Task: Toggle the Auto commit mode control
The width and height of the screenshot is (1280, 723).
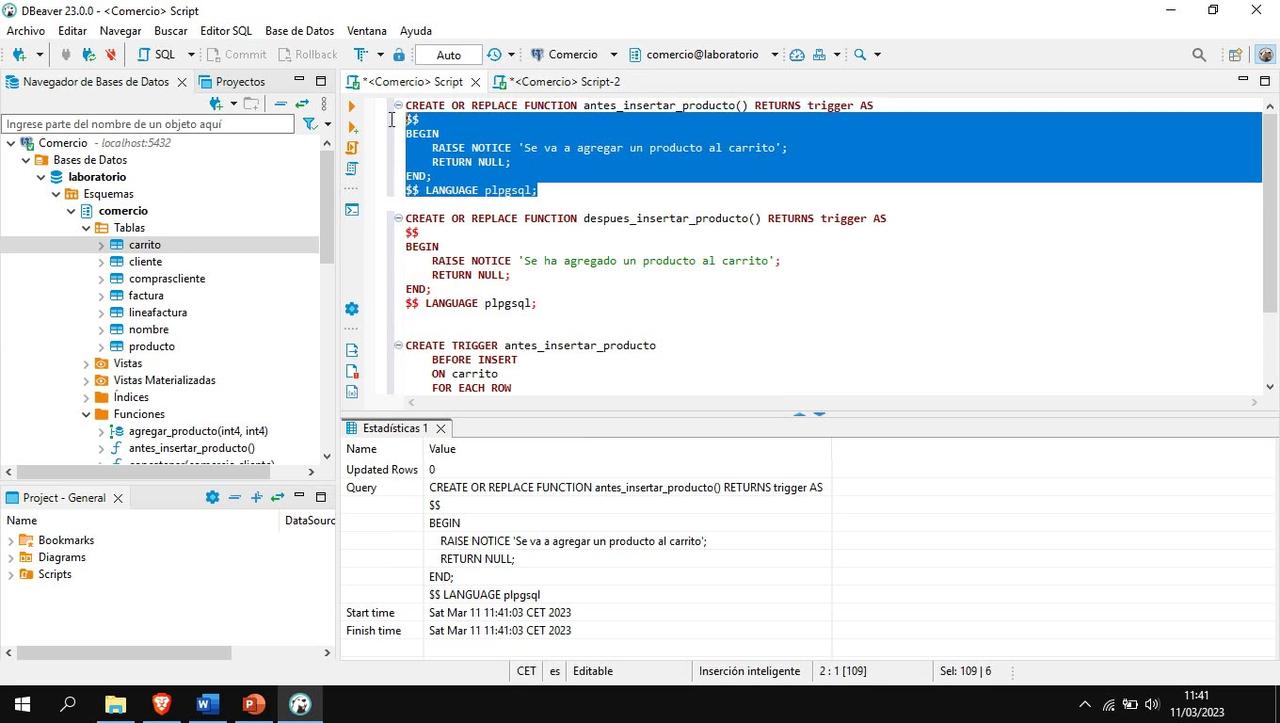Action: click(448, 54)
